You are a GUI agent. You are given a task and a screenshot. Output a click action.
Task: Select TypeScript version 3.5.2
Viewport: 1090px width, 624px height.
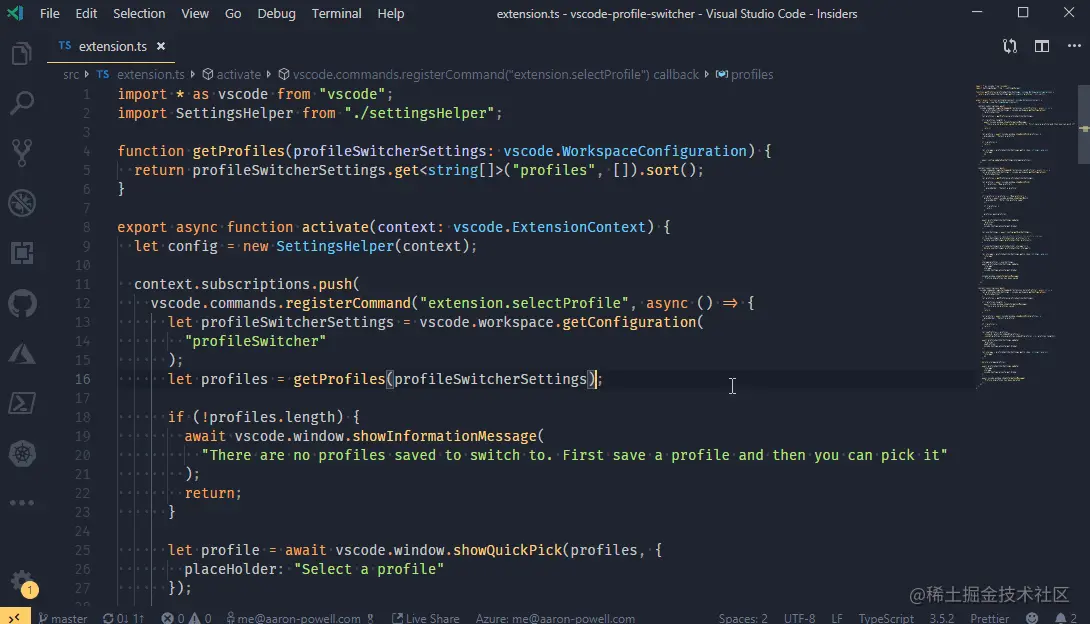942,618
